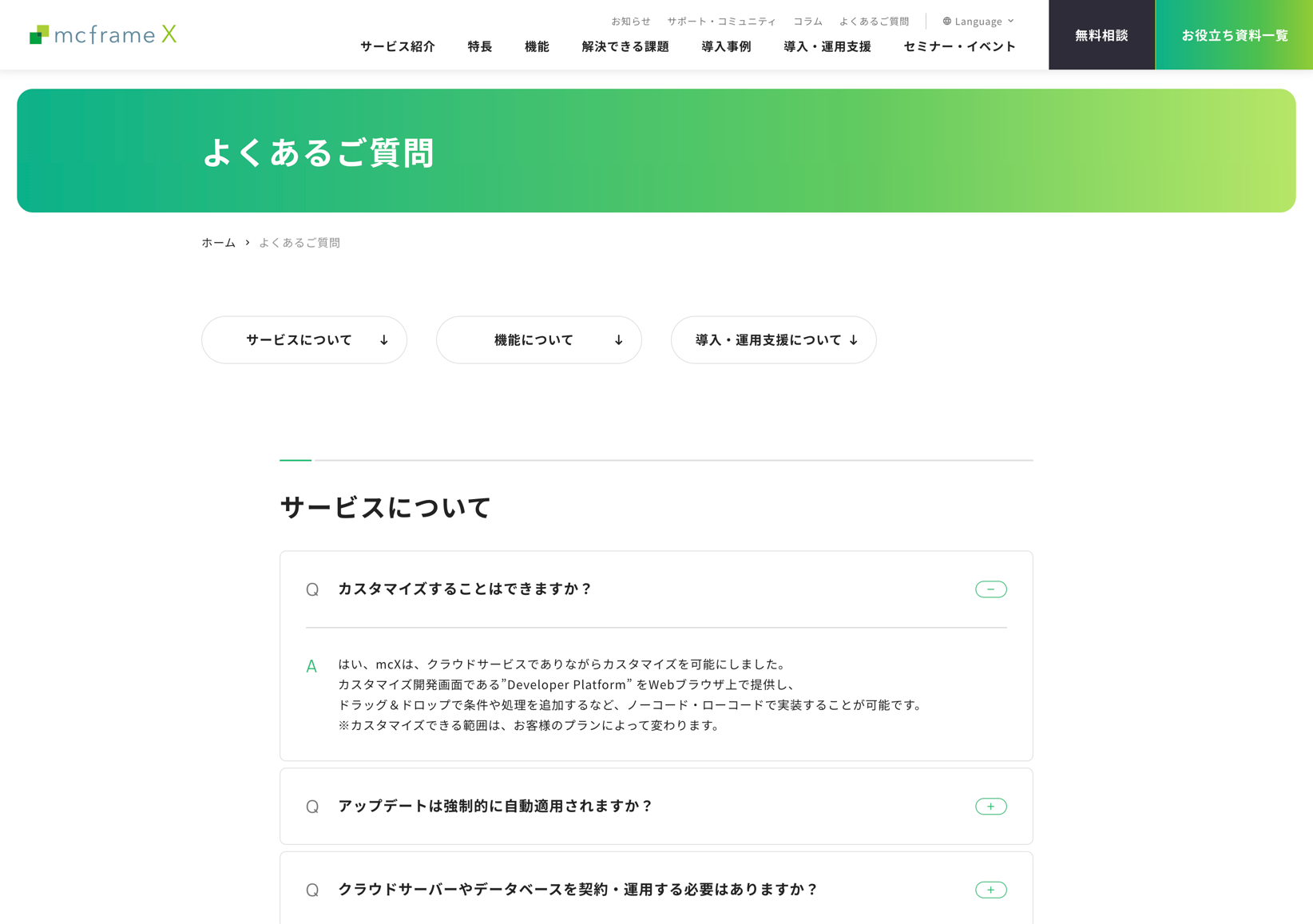Viewport: 1313px width, 924px height.
Task: Open the サポート・コミュニティ link
Action: click(721, 22)
